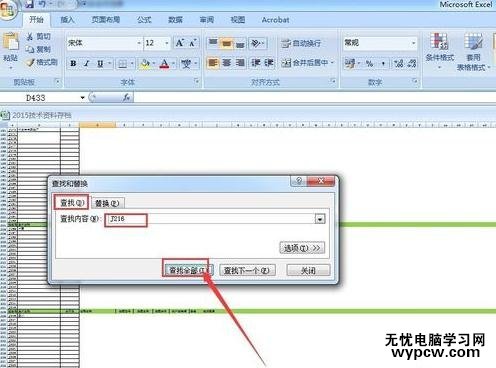496x368 pixels.
Task: Toggle Align Text Left
Action: pos(213,63)
